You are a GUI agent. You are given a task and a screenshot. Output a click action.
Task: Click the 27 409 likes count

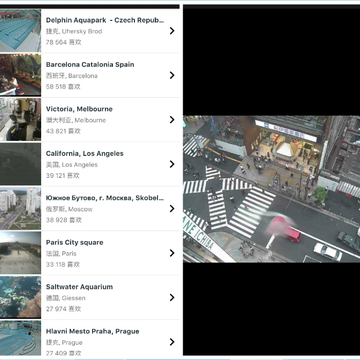click(63, 353)
